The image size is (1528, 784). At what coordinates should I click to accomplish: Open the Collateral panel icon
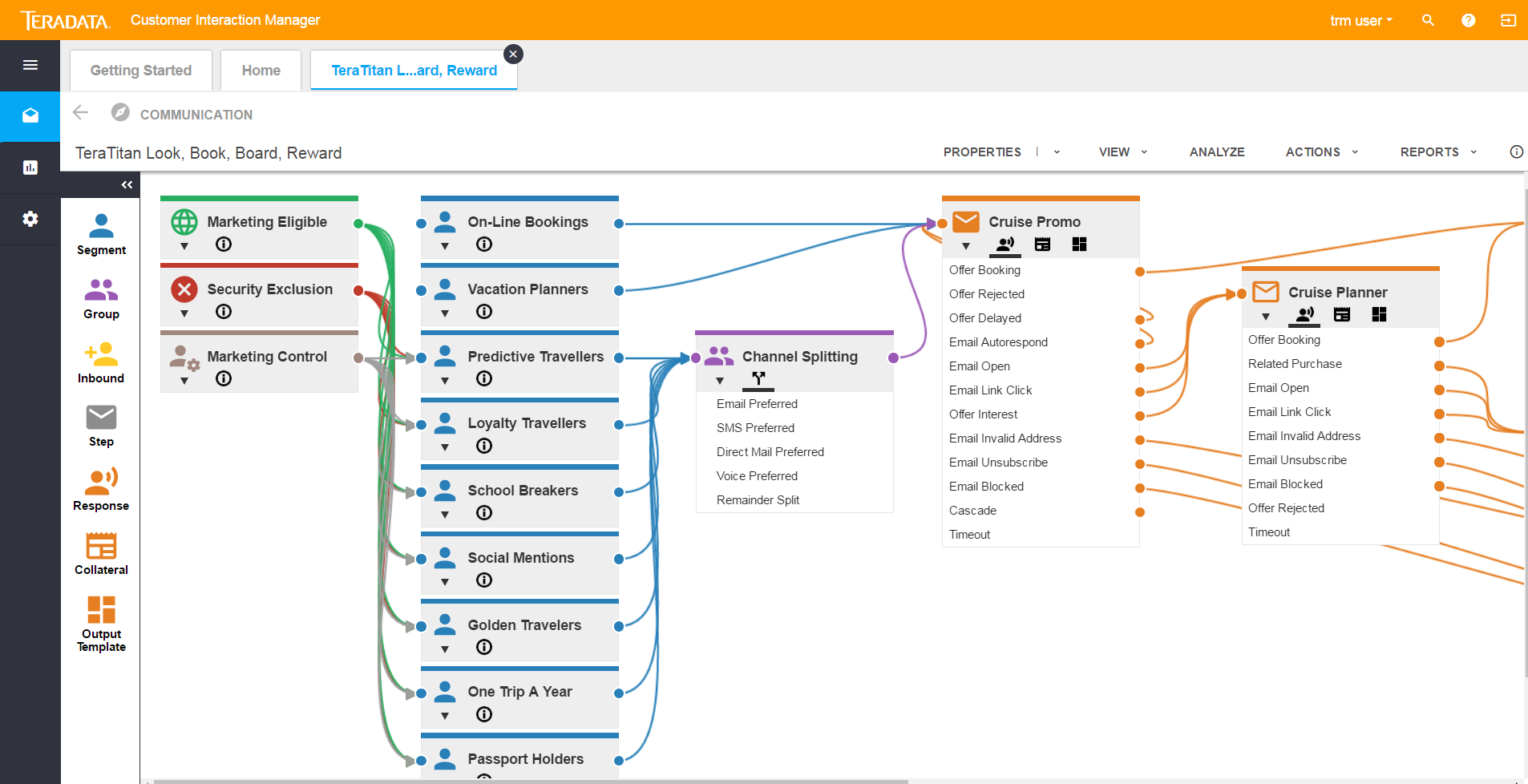click(100, 547)
